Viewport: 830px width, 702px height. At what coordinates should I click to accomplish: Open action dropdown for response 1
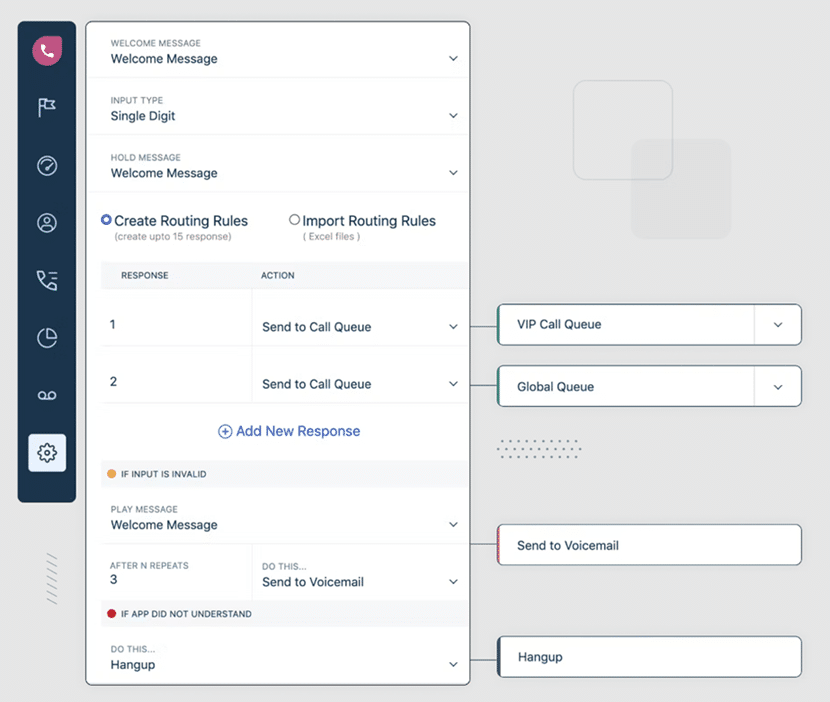[x=453, y=327]
